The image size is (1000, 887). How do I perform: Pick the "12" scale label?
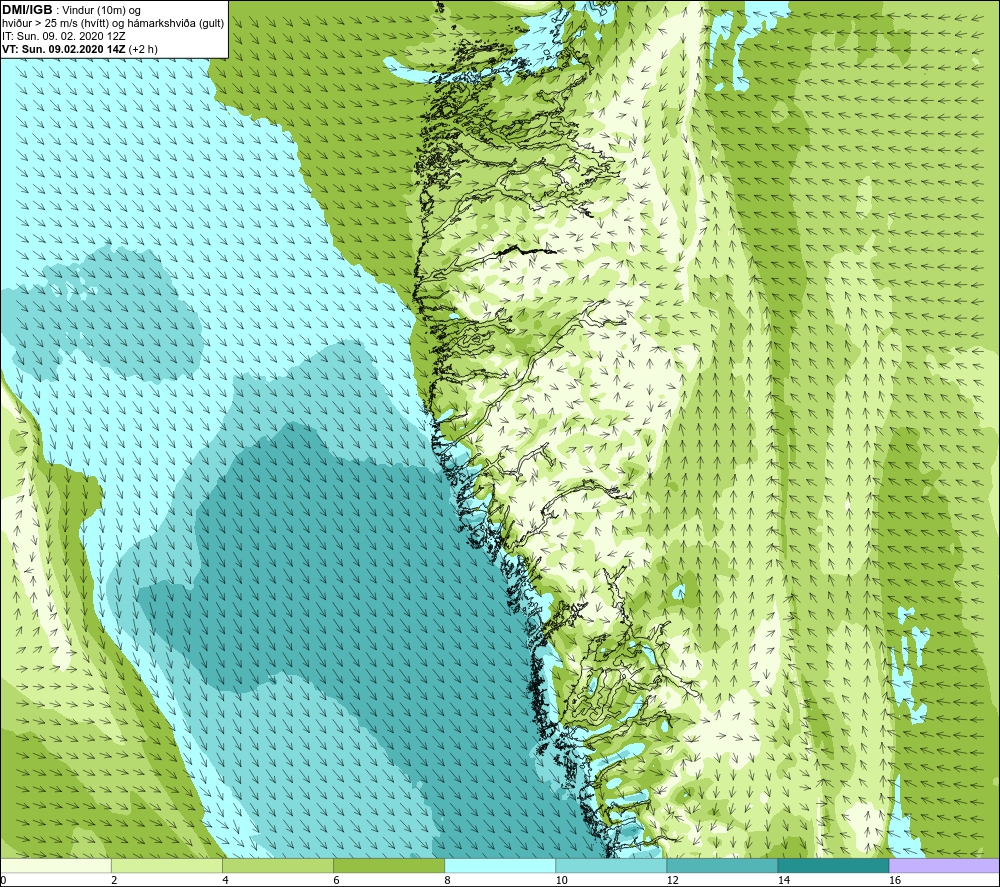pos(672,881)
